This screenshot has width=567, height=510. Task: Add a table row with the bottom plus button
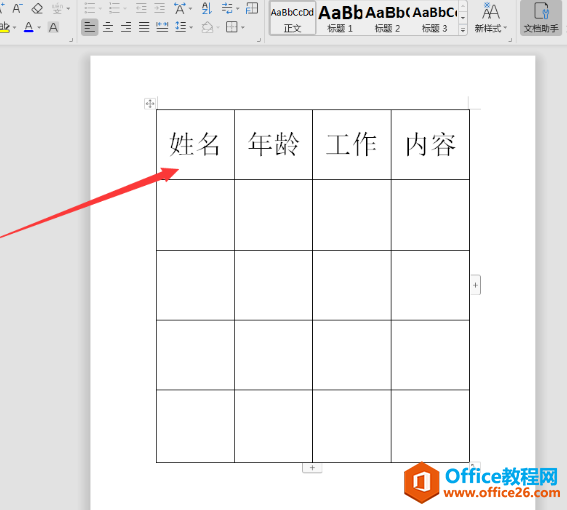click(312, 468)
